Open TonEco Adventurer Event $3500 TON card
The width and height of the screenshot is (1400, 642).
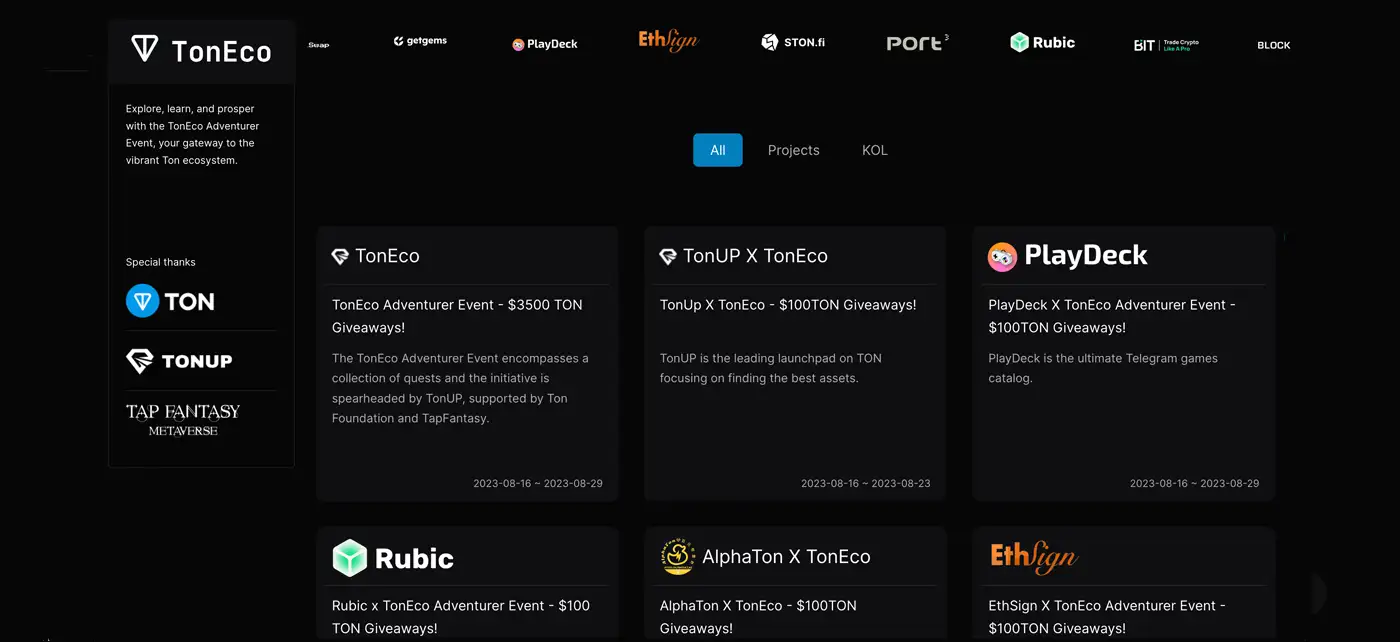click(x=467, y=363)
